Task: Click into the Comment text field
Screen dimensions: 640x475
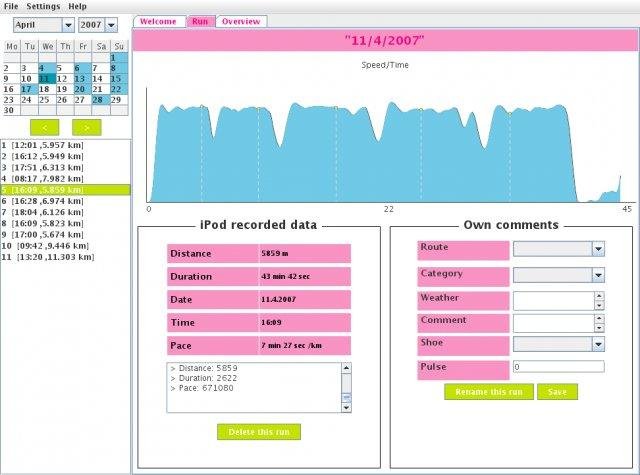Action: [x=553, y=323]
